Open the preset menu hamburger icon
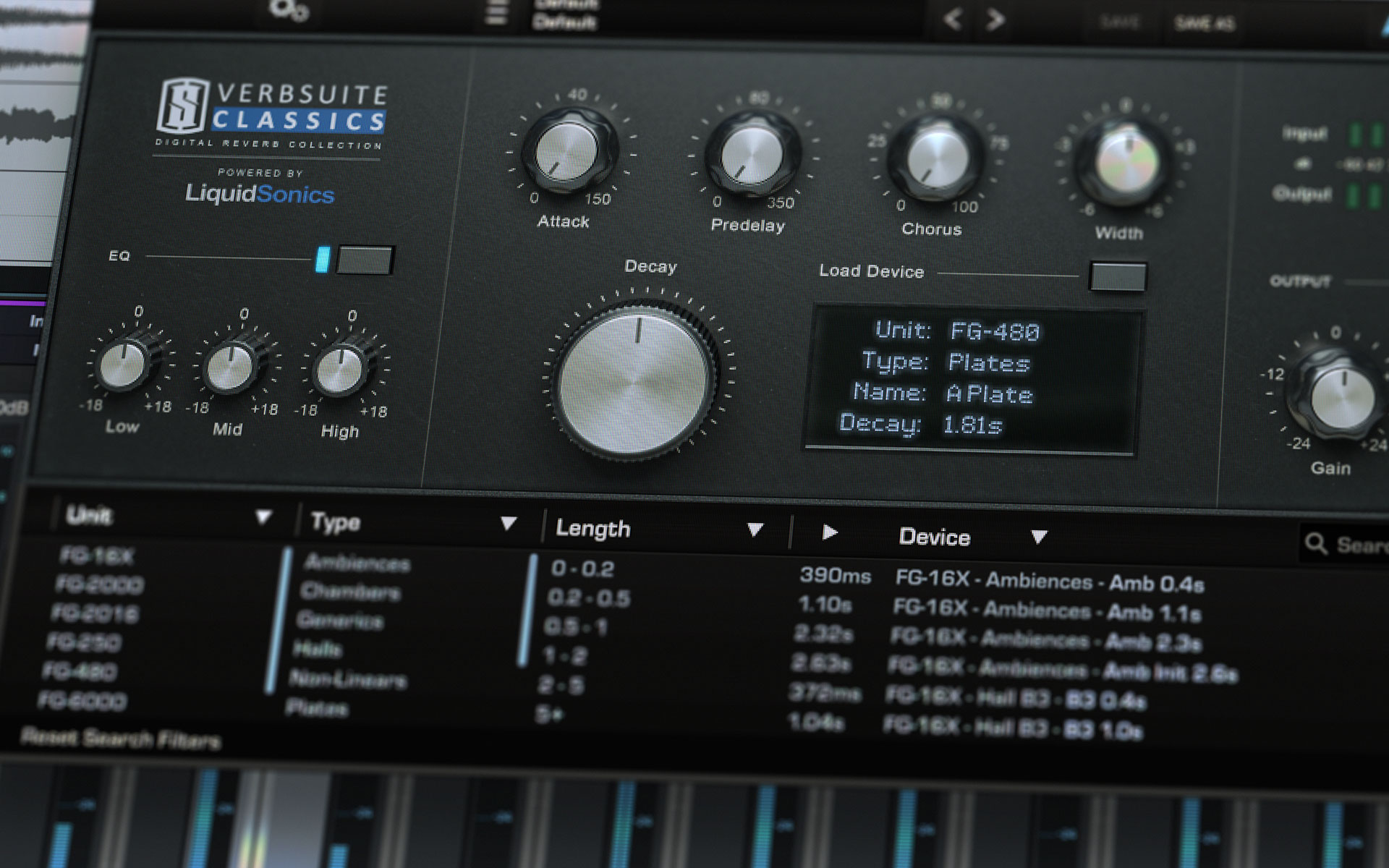 point(496,12)
